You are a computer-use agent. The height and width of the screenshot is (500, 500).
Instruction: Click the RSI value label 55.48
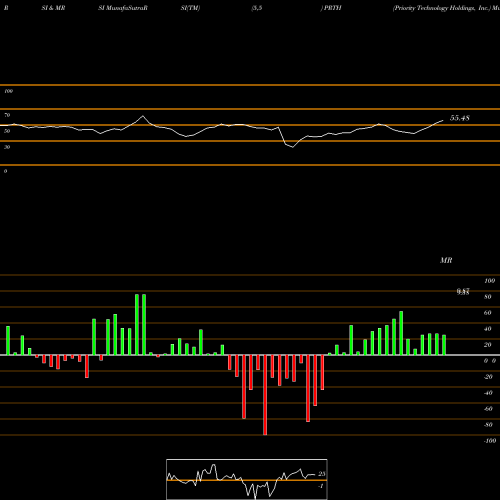pos(460,118)
